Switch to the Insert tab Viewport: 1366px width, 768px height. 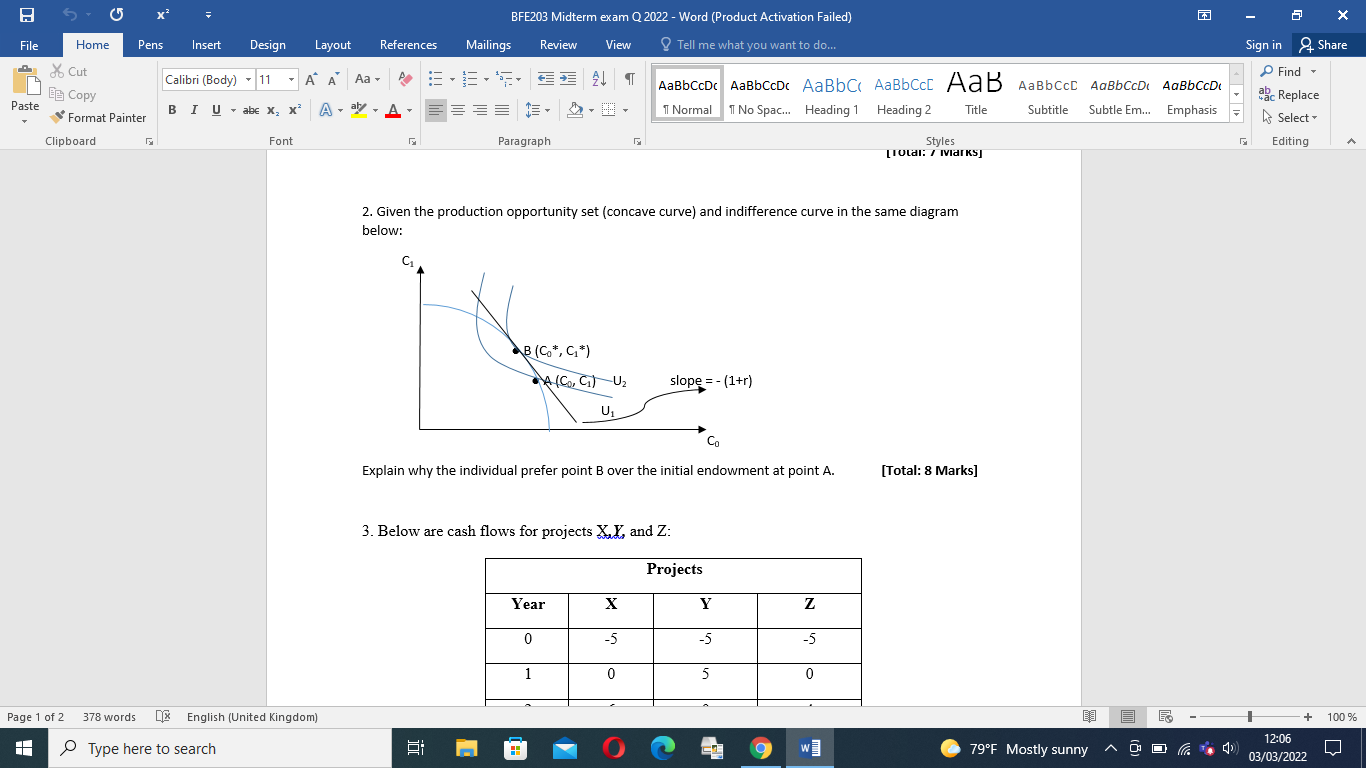coord(207,45)
